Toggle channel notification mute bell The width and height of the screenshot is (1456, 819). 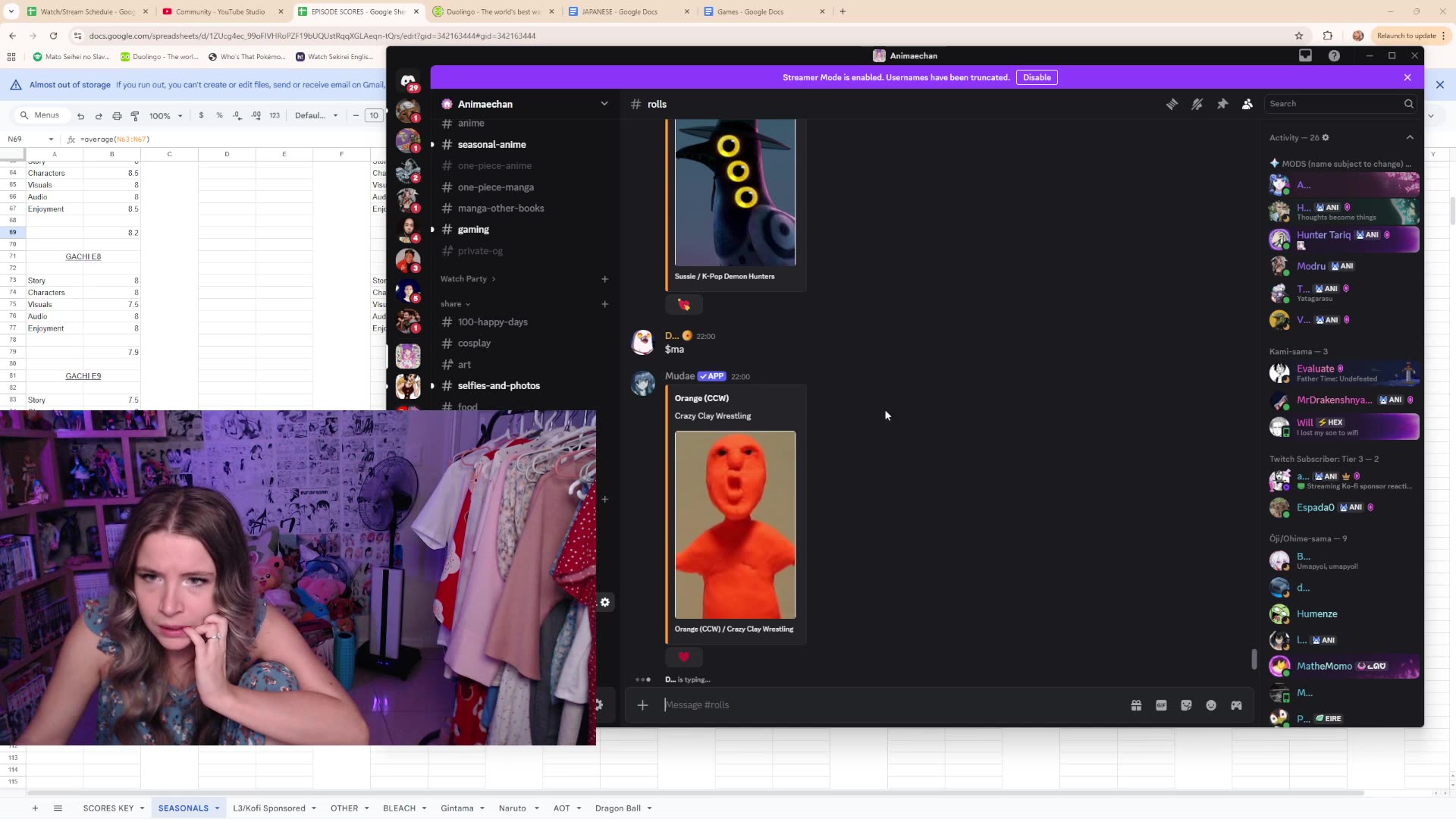click(1197, 105)
